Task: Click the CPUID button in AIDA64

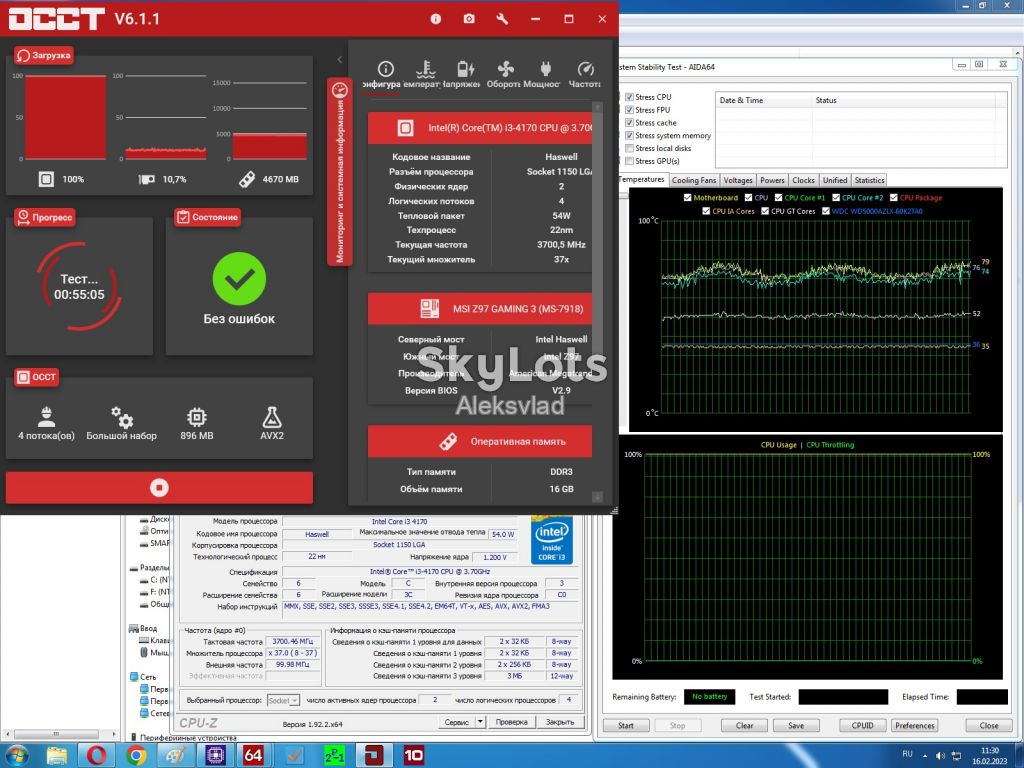Action: [x=862, y=726]
